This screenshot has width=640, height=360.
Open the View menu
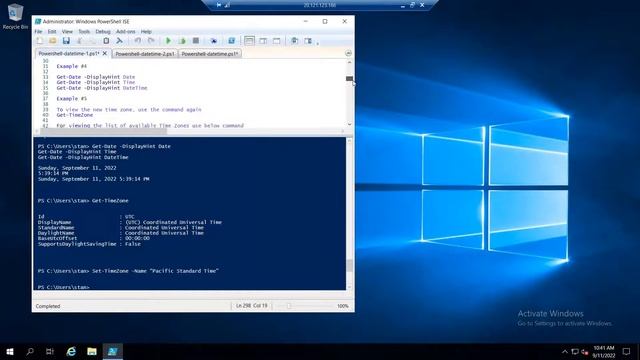point(67,31)
